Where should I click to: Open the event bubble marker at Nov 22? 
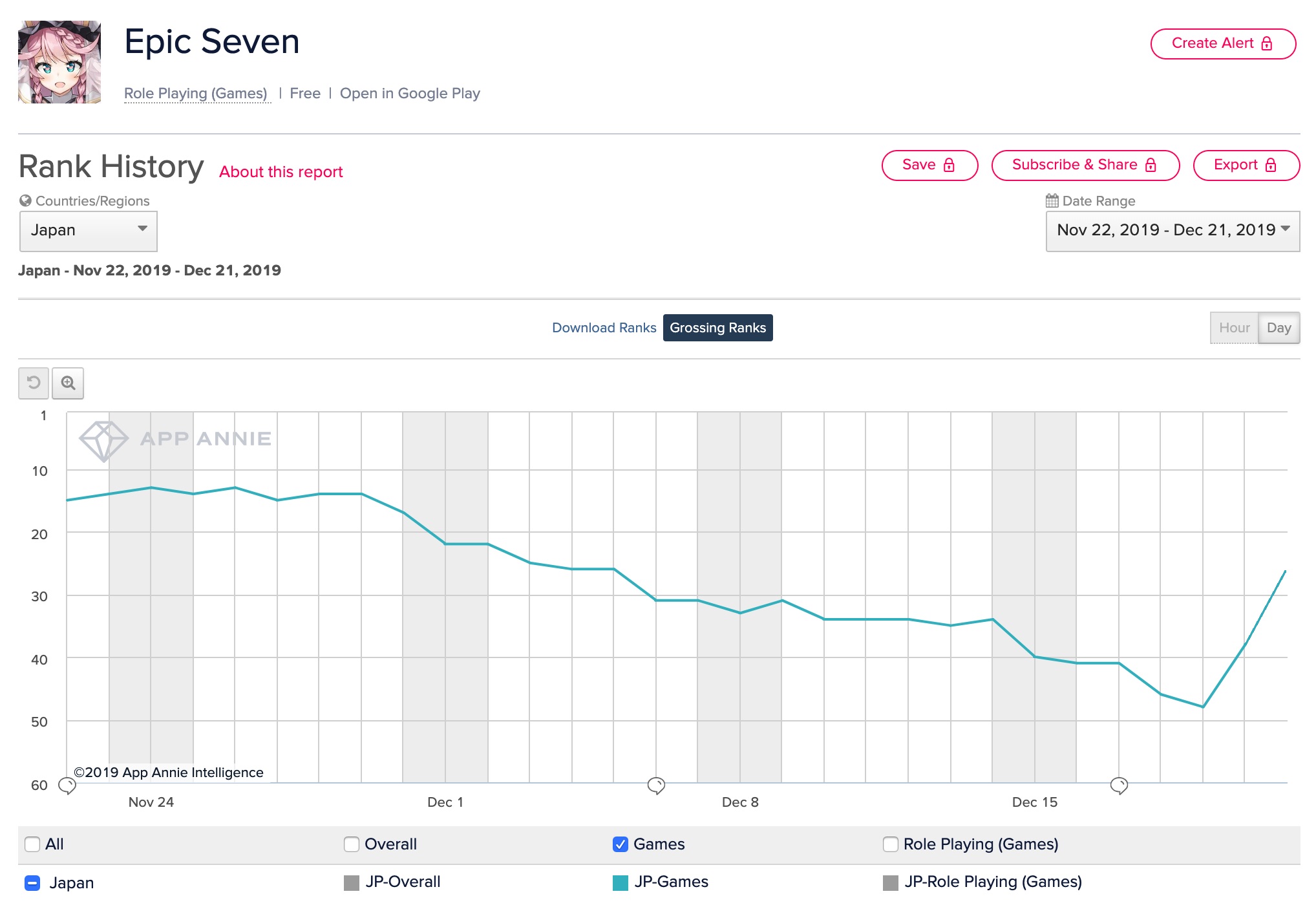[x=67, y=785]
